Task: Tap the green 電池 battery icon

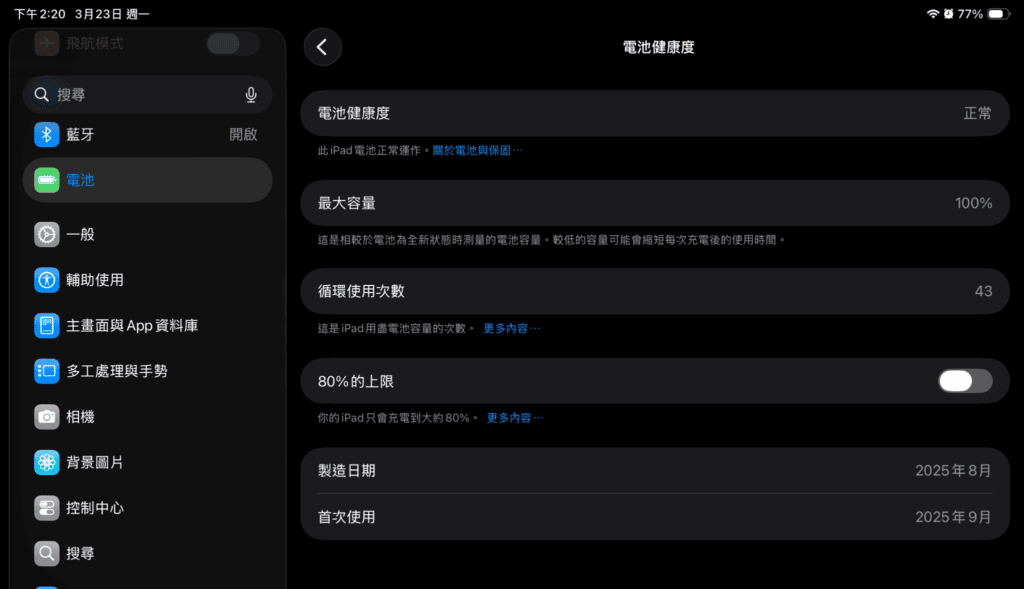Action: tap(46, 180)
